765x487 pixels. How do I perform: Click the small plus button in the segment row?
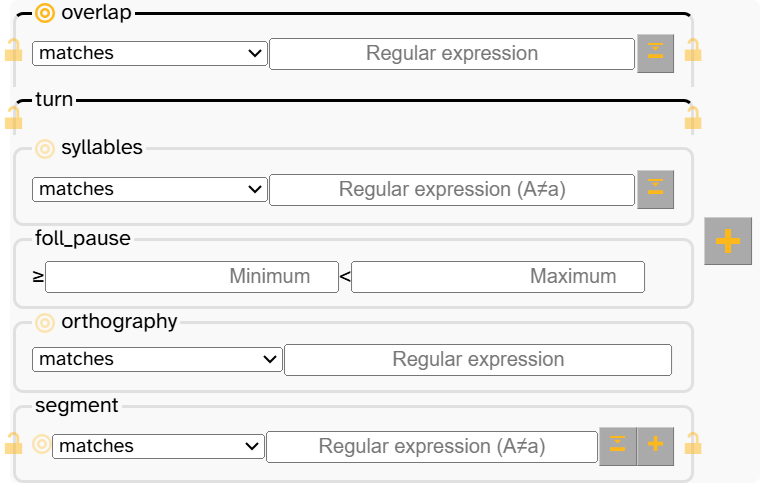[655, 446]
